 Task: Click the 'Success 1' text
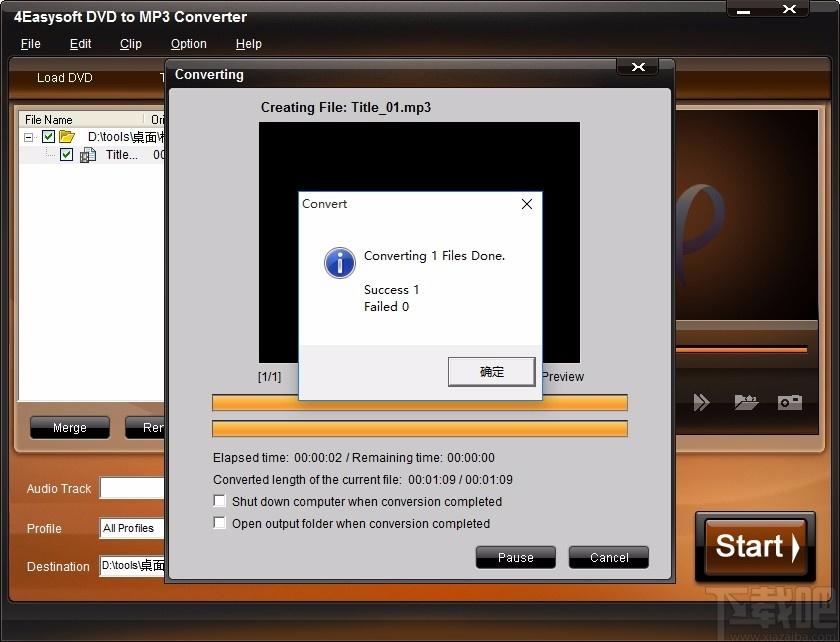(x=392, y=290)
